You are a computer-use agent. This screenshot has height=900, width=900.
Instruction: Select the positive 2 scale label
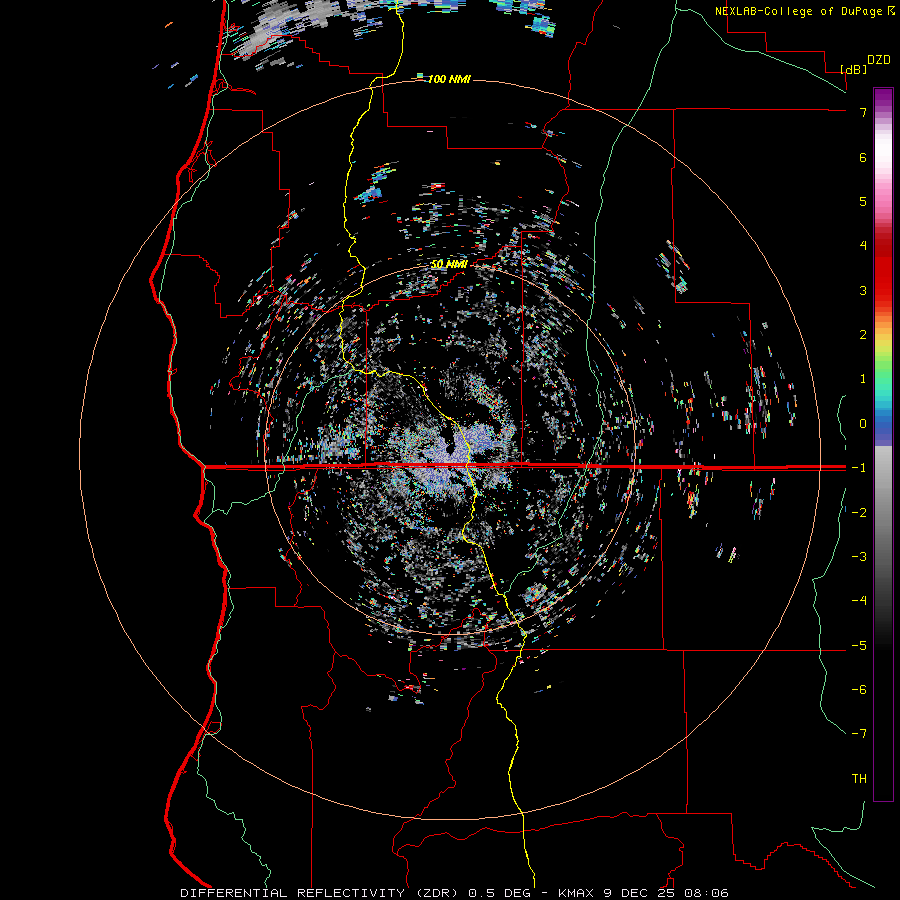coord(863,335)
